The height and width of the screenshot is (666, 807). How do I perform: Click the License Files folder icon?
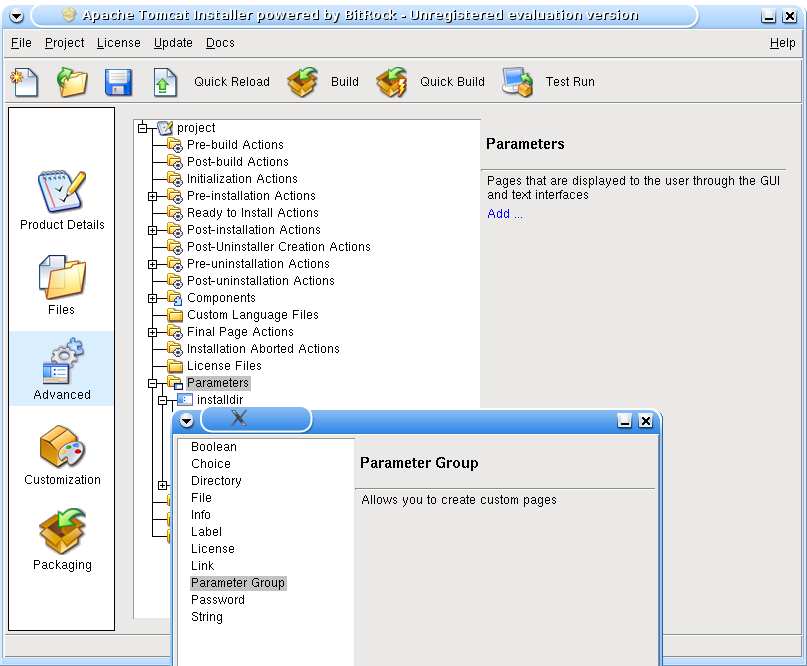175,366
